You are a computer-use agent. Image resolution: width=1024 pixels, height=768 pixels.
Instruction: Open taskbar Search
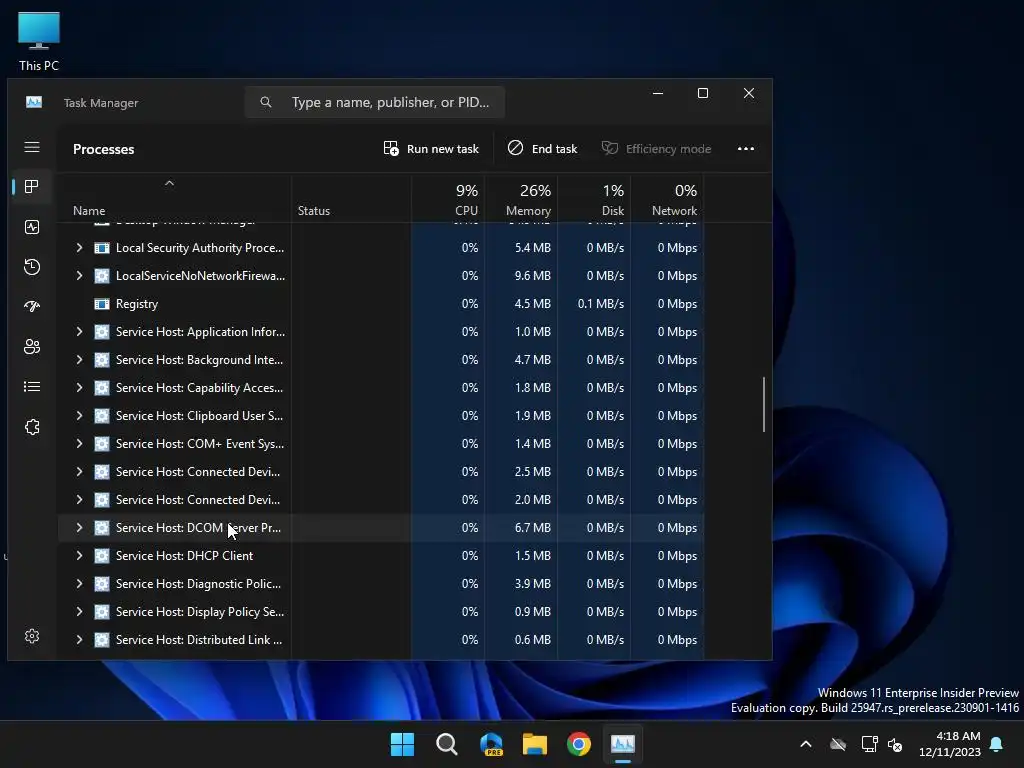pyautogui.click(x=447, y=744)
